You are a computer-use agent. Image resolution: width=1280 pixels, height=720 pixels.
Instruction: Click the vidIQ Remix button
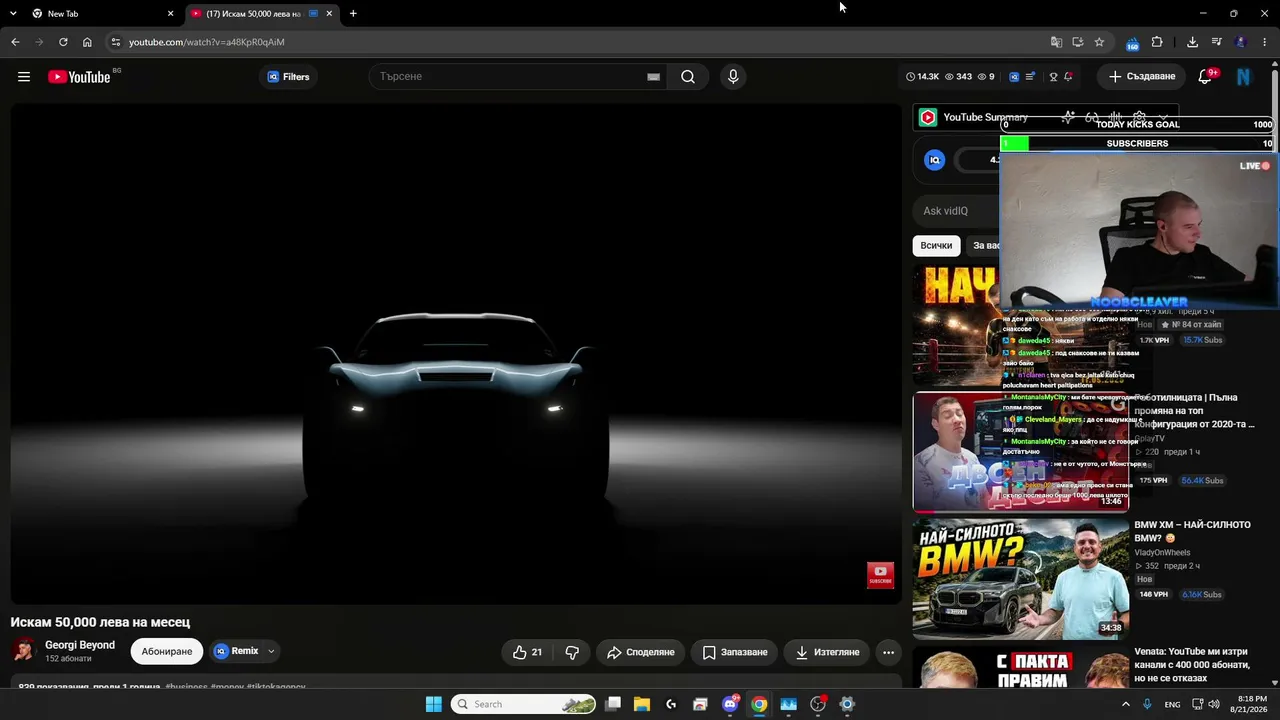pyautogui.click(x=237, y=651)
